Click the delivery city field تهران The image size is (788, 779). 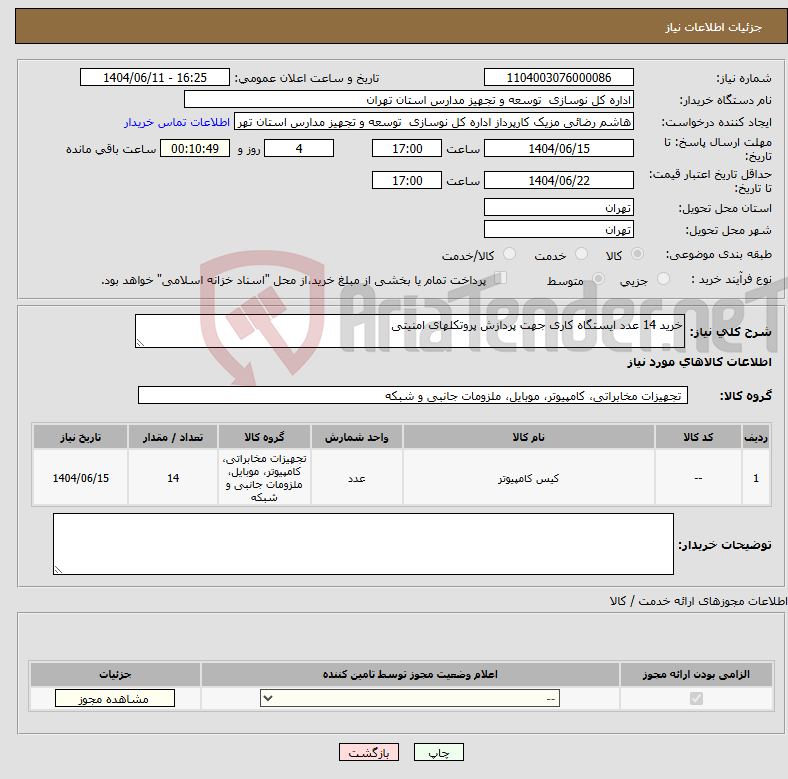coord(558,229)
